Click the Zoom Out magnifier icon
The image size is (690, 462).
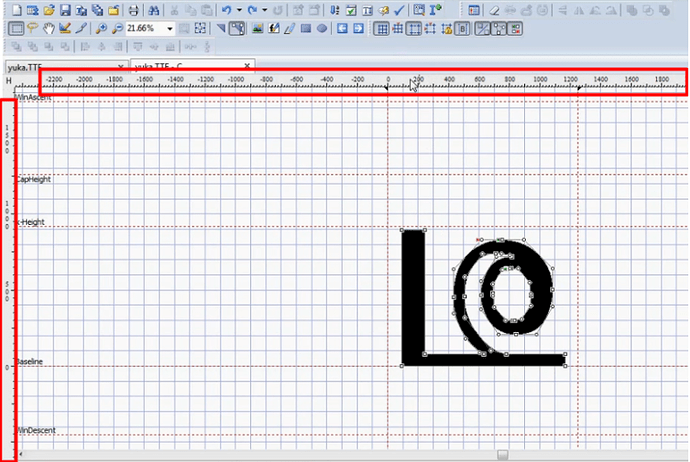tap(117, 28)
